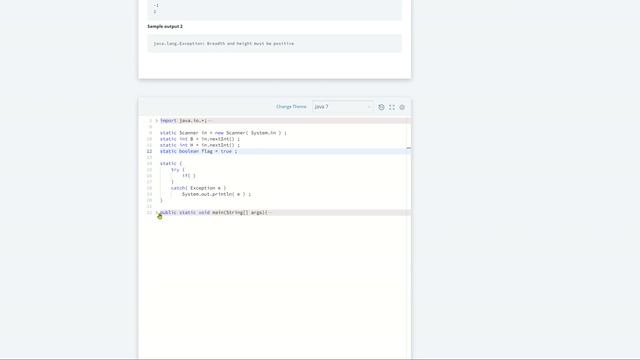Click the 'static {' line

(171, 163)
